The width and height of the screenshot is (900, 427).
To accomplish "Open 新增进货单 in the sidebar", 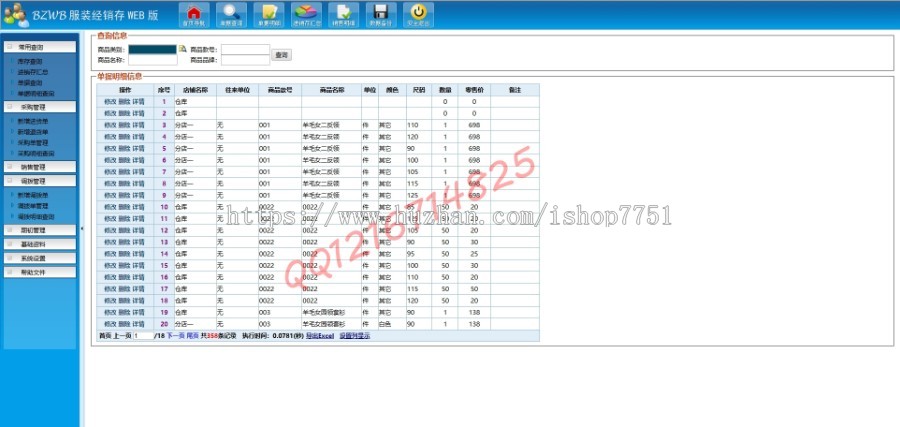I will (33, 121).
